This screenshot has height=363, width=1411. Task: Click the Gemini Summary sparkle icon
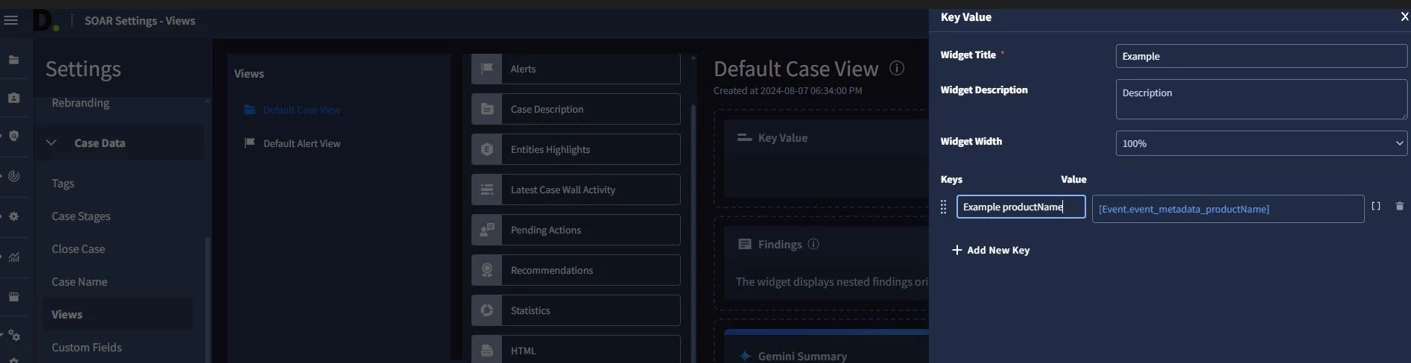(x=745, y=356)
